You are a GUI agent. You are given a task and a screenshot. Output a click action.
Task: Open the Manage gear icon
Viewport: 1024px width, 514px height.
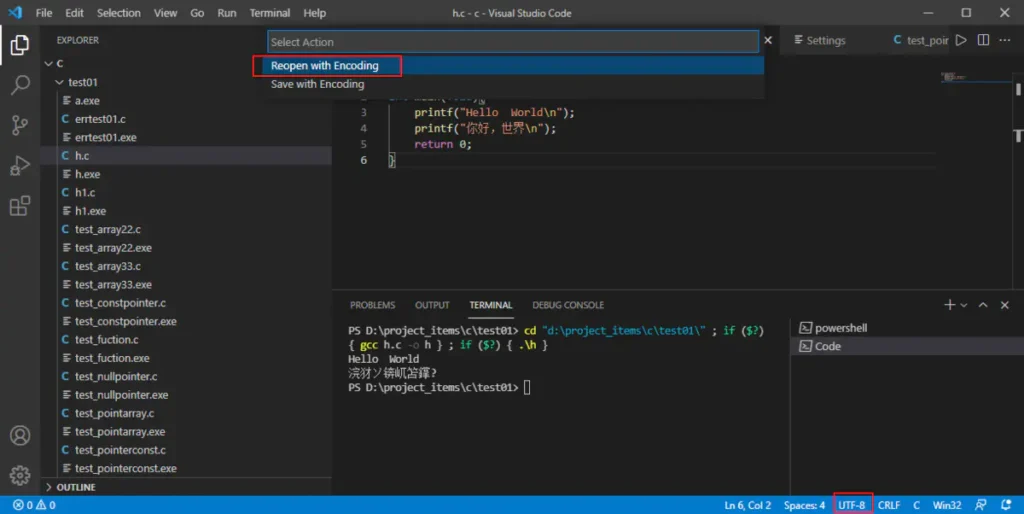[19, 475]
